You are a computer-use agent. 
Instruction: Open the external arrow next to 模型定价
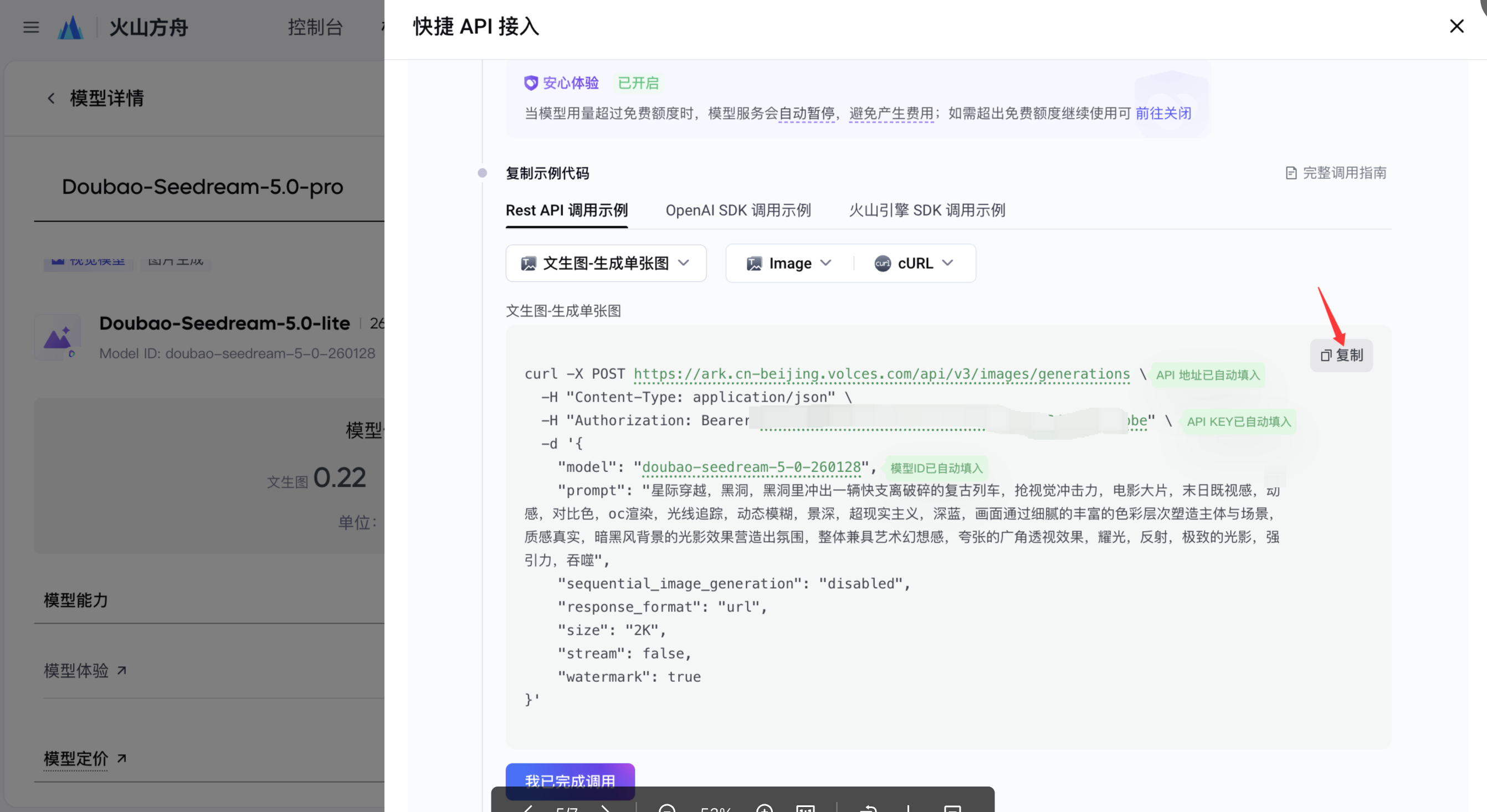[122, 758]
